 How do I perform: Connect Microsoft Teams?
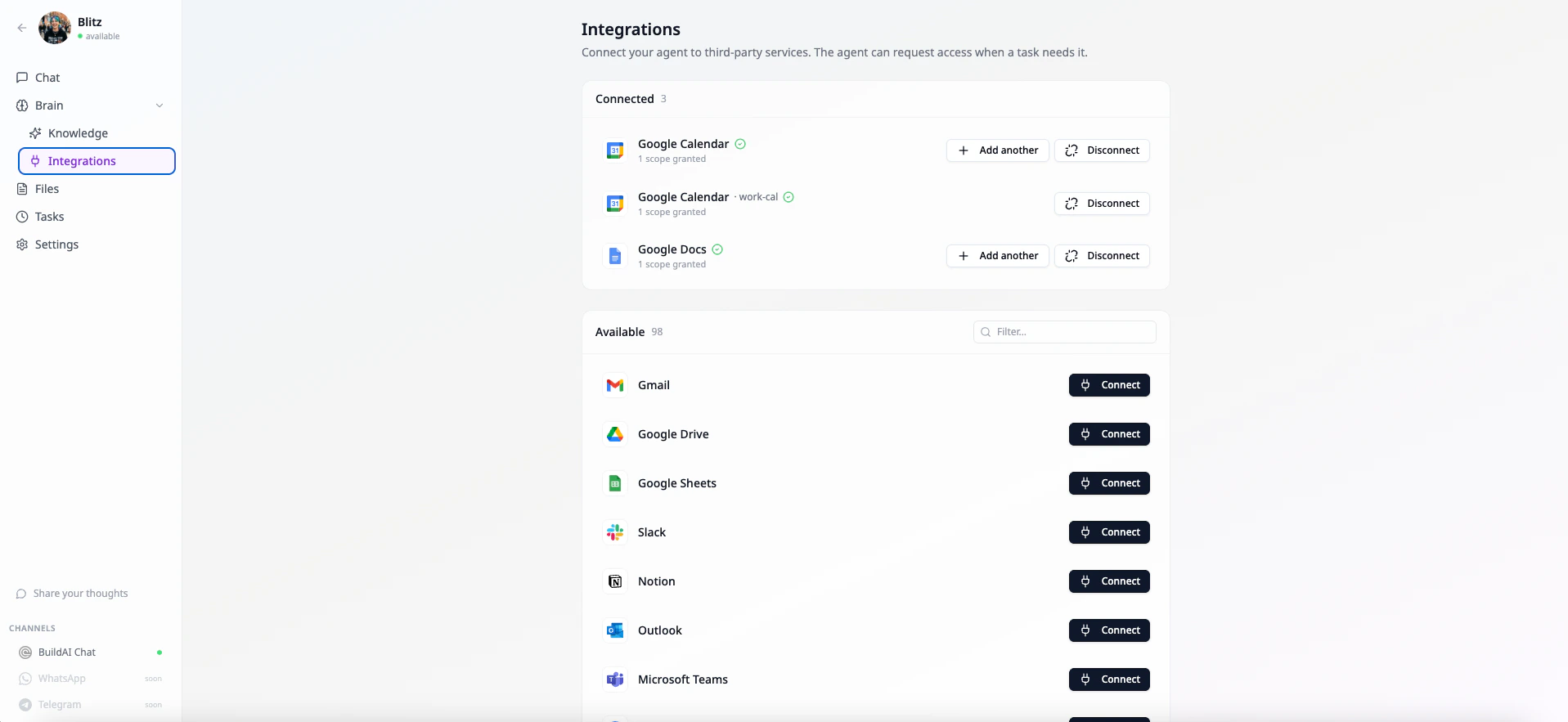1109,679
